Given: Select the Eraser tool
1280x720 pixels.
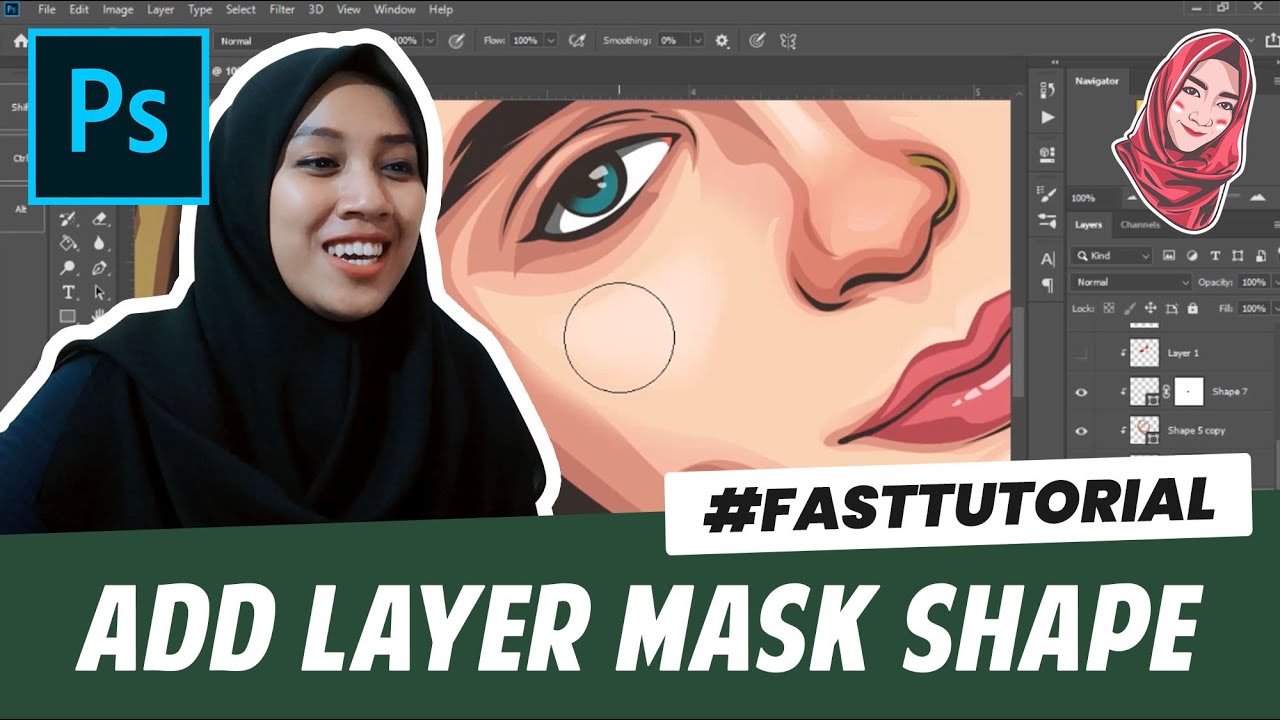Looking at the screenshot, I should tap(99, 219).
